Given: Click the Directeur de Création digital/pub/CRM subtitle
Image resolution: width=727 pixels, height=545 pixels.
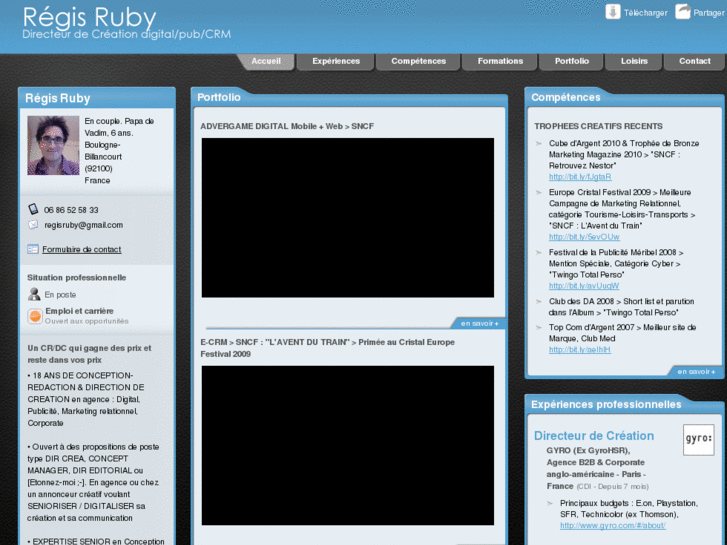Looking at the screenshot, I should (127, 34).
